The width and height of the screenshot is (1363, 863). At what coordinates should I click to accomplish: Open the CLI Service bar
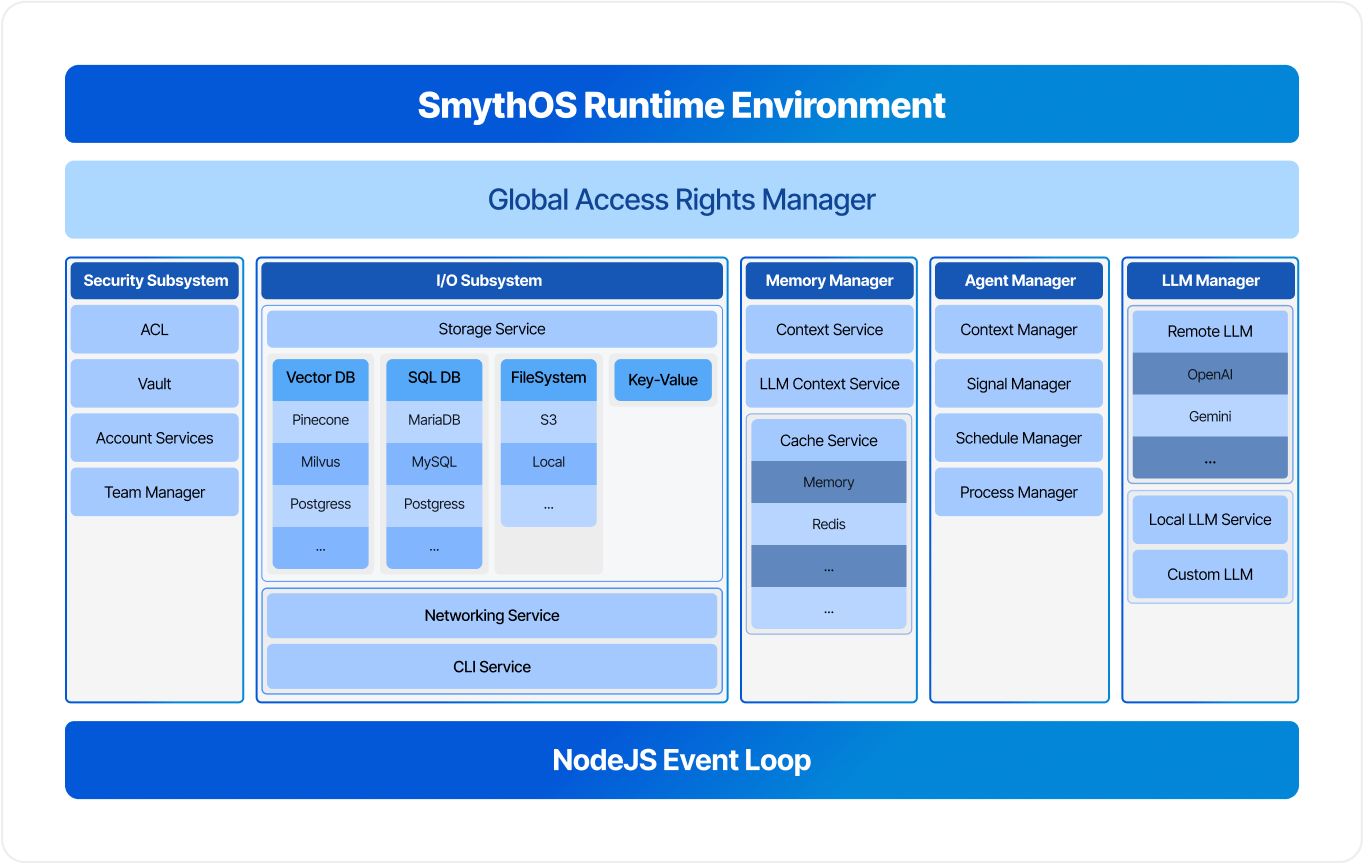[x=491, y=667]
